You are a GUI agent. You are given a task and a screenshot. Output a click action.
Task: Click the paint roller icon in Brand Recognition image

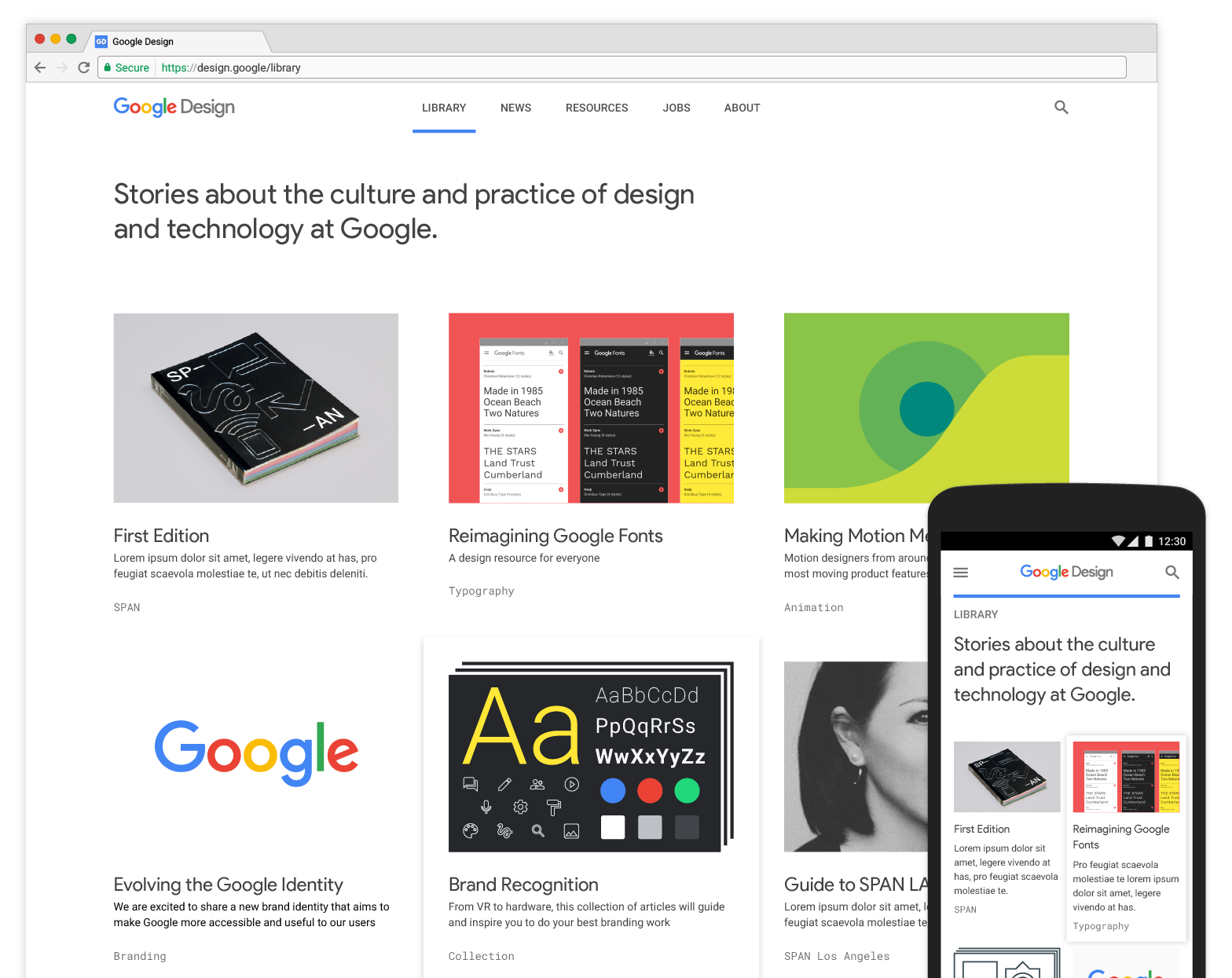click(554, 808)
